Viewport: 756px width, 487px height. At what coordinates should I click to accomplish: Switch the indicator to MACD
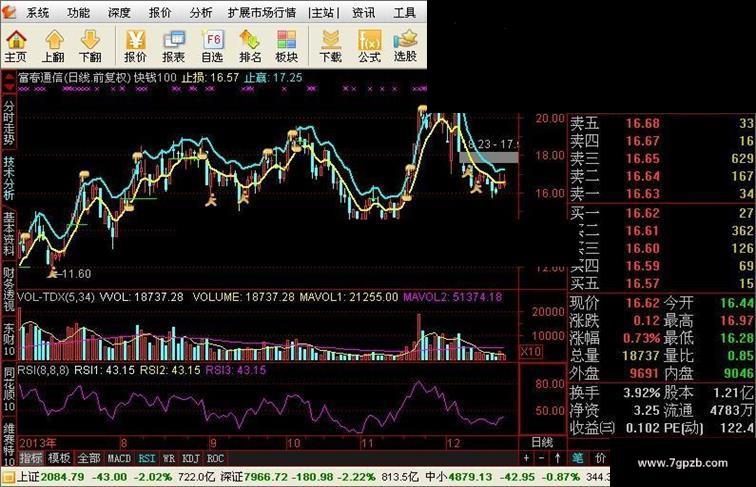(x=119, y=458)
